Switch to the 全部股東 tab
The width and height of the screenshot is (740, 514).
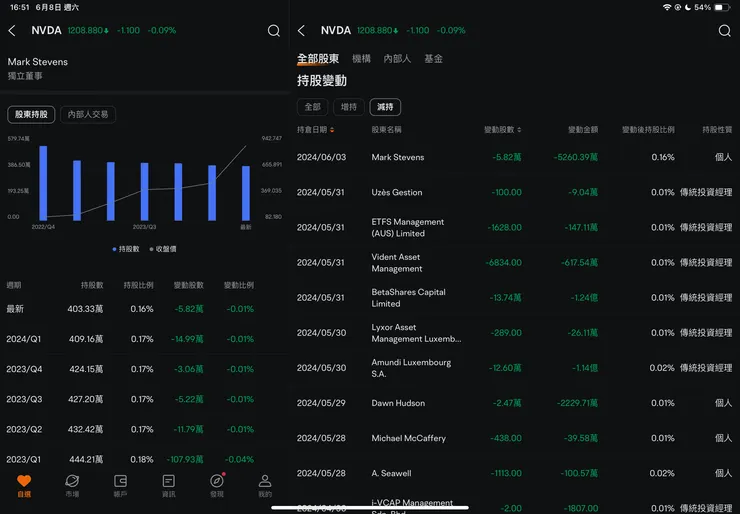(318, 59)
